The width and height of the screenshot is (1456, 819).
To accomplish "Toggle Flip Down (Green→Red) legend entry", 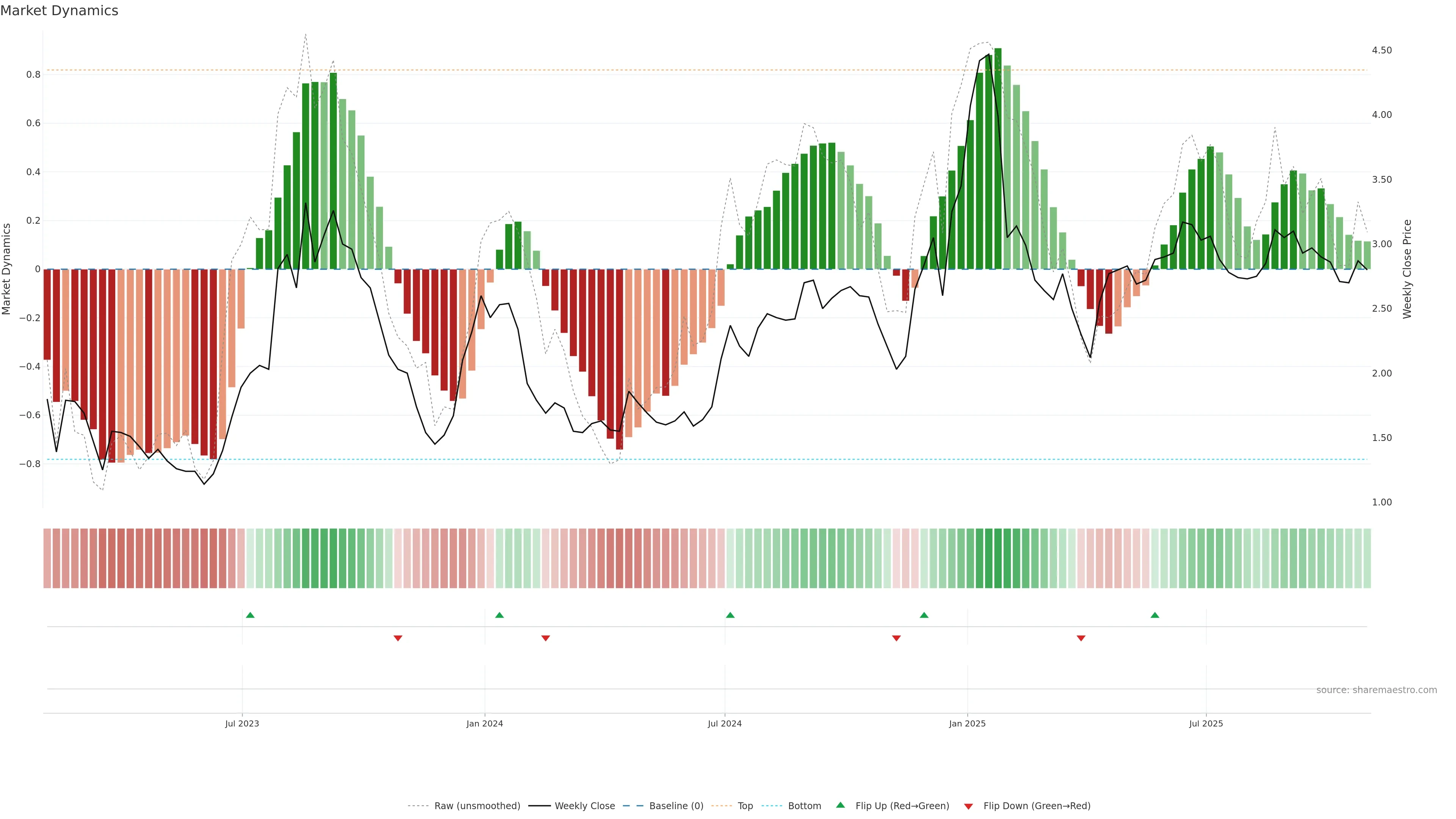I will coord(1037,806).
